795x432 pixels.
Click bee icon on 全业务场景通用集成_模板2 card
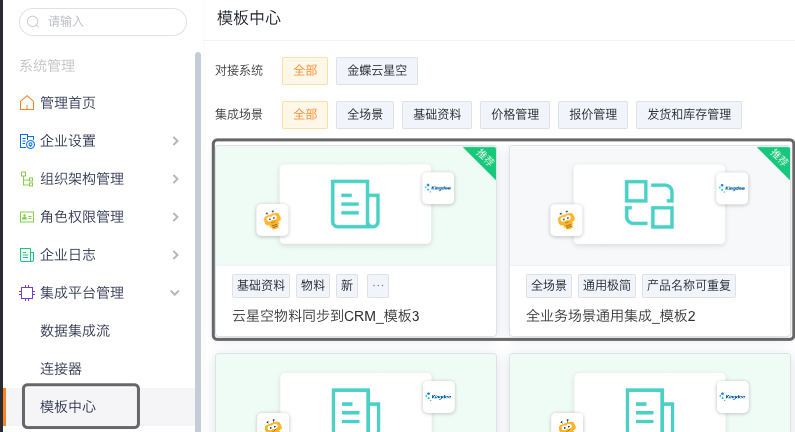566,220
